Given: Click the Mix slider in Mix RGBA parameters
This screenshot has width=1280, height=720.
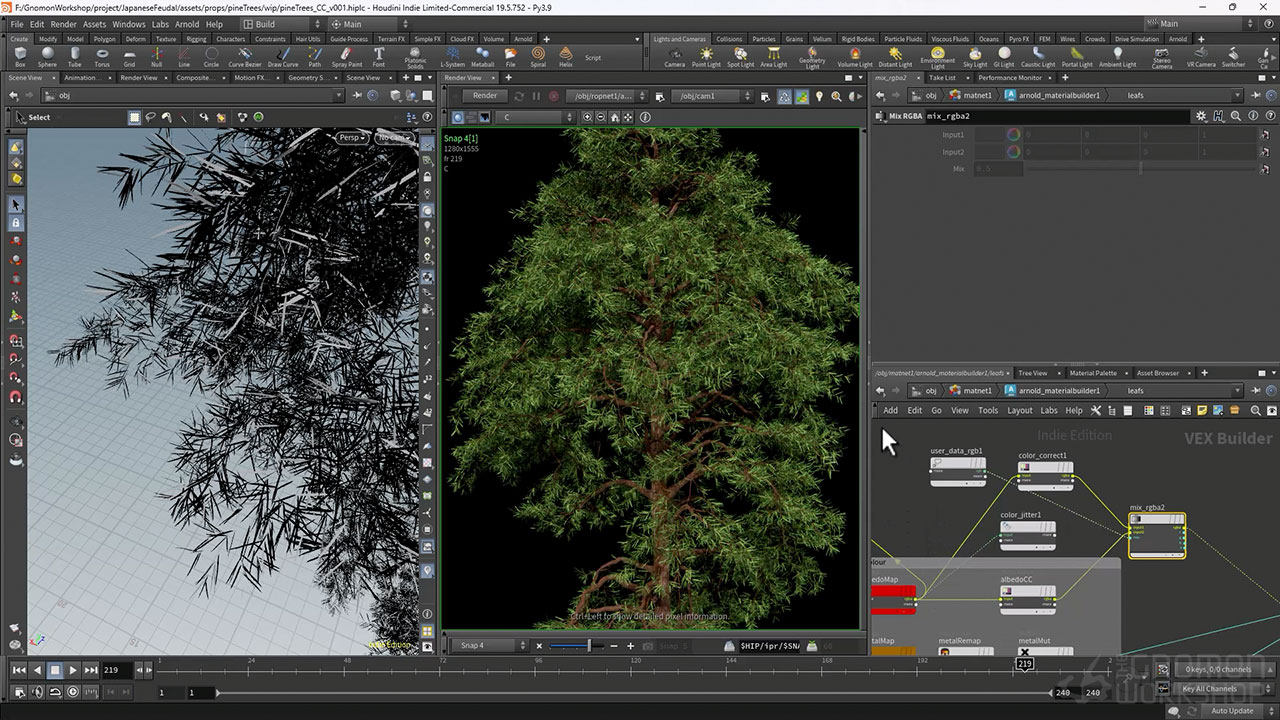Looking at the screenshot, I should click(1140, 169).
